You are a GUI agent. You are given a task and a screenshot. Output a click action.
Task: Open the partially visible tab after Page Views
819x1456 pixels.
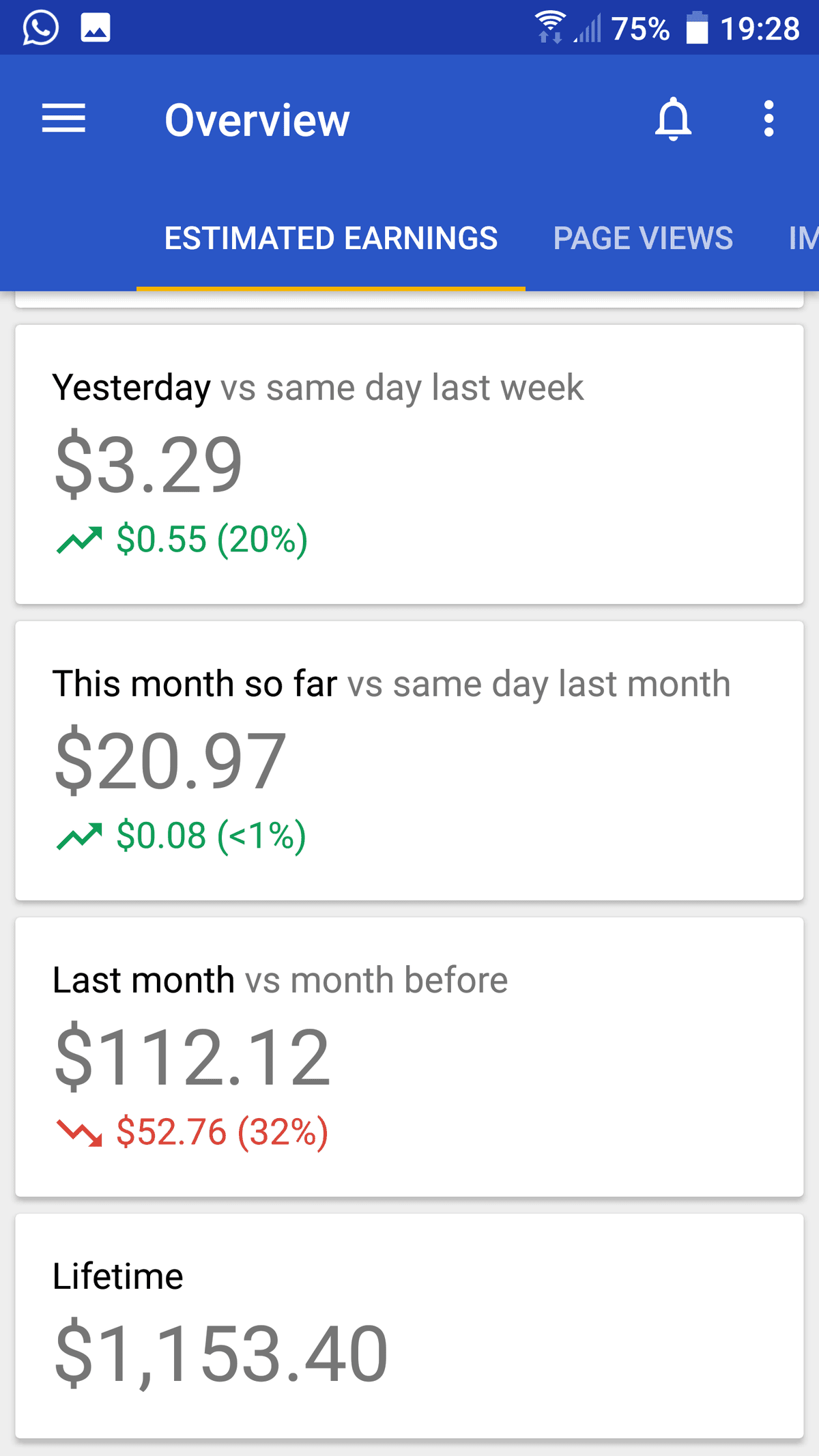[x=803, y=238]
